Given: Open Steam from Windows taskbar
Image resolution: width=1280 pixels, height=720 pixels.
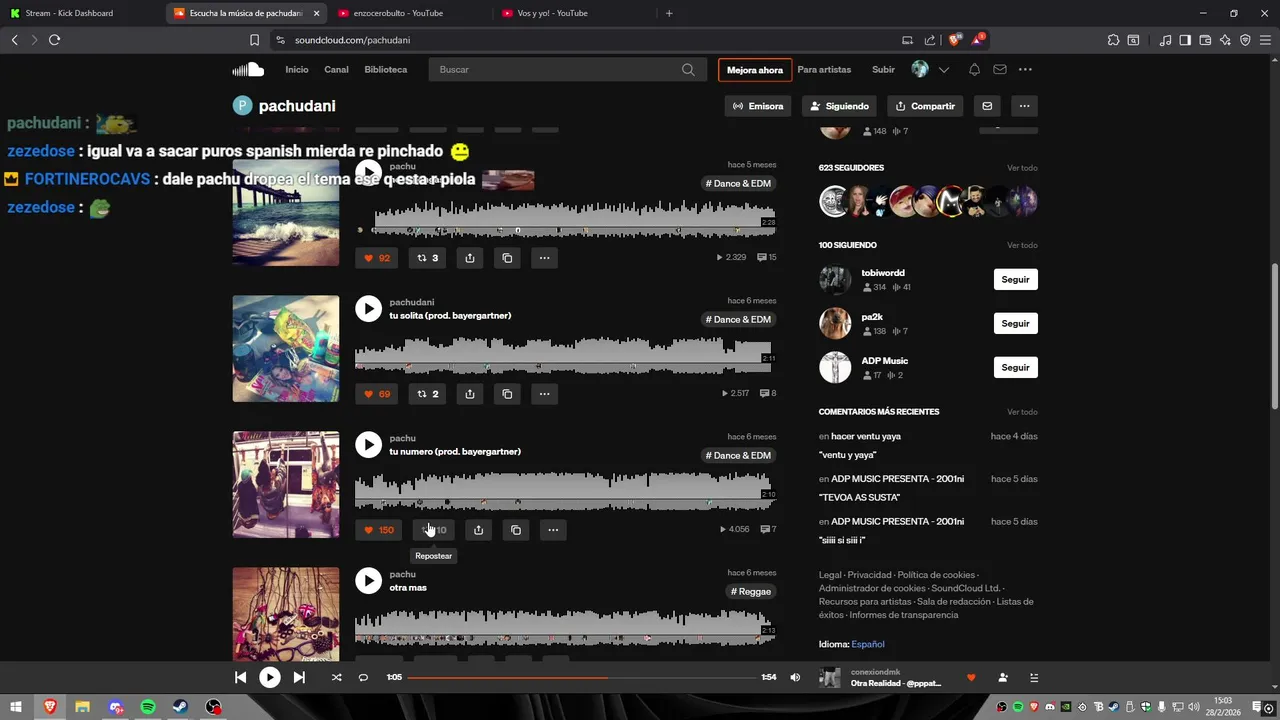Looking at the screenshot, I should 181,707.
